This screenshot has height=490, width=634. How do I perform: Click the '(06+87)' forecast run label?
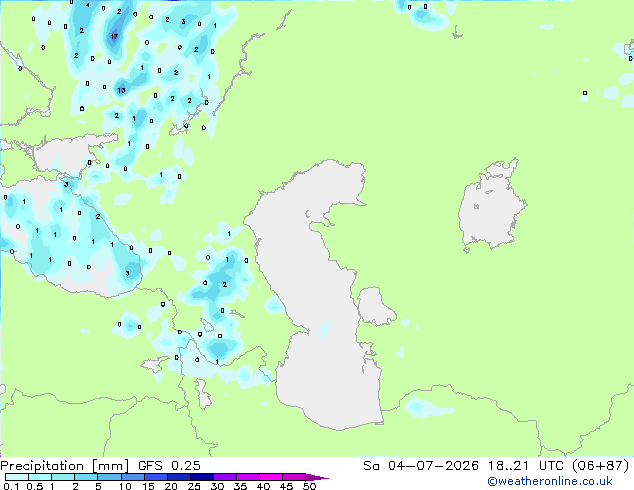[x=601, y=466]
